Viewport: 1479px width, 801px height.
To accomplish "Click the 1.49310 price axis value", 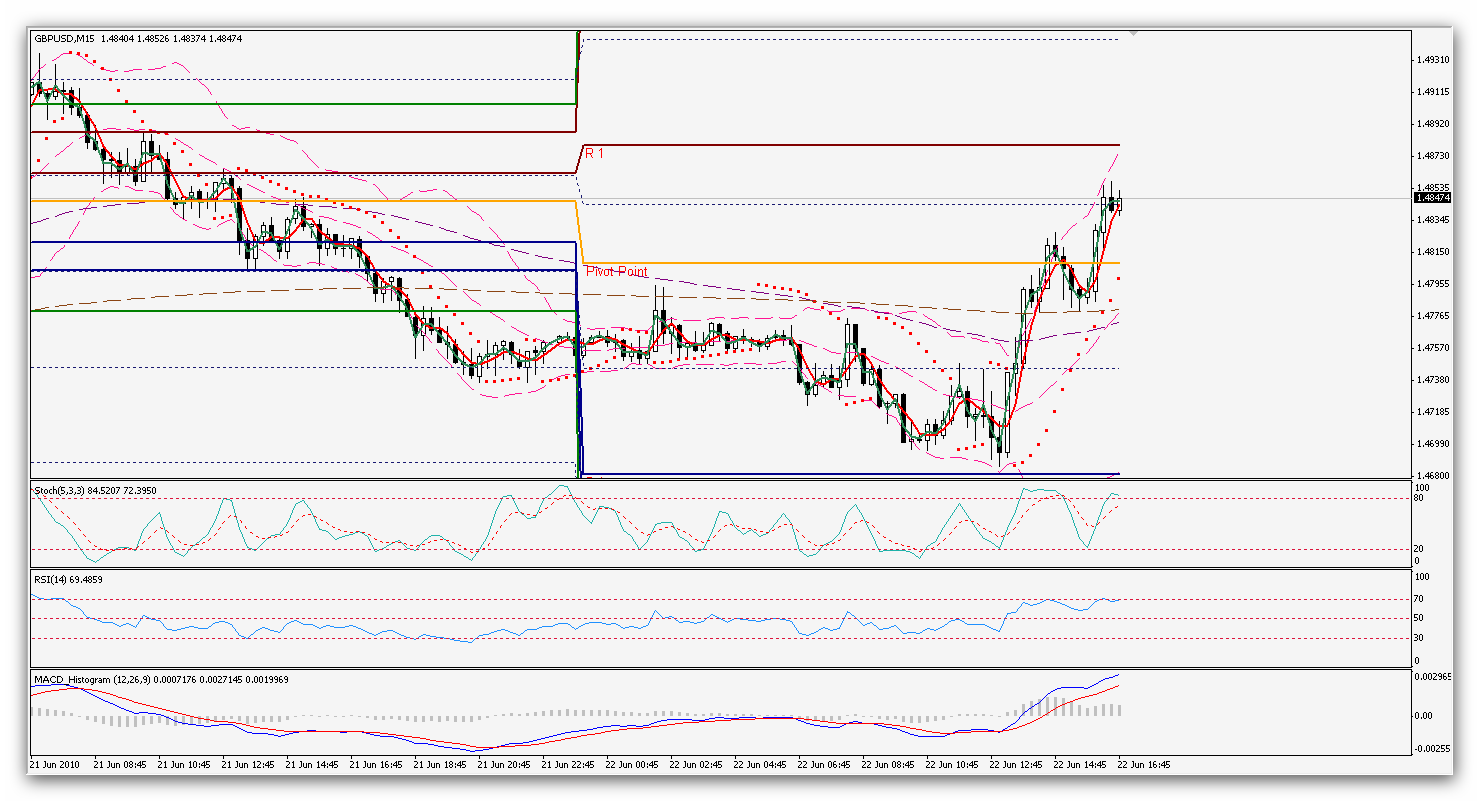I will click(x=1431, y=60).
